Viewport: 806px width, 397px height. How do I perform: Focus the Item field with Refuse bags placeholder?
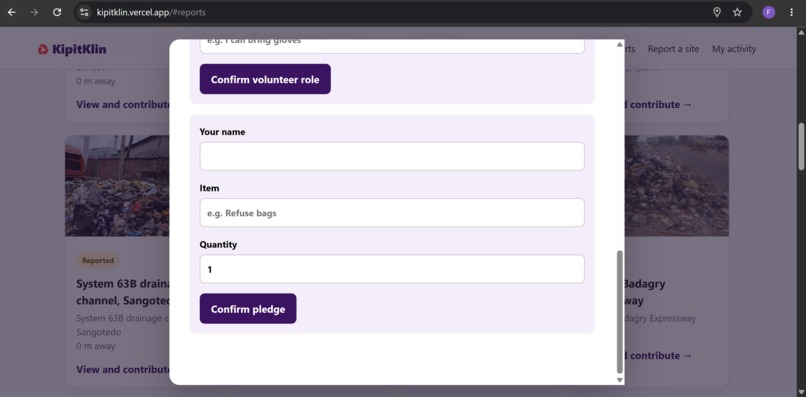pyautogui.click(x=392, y=212)
